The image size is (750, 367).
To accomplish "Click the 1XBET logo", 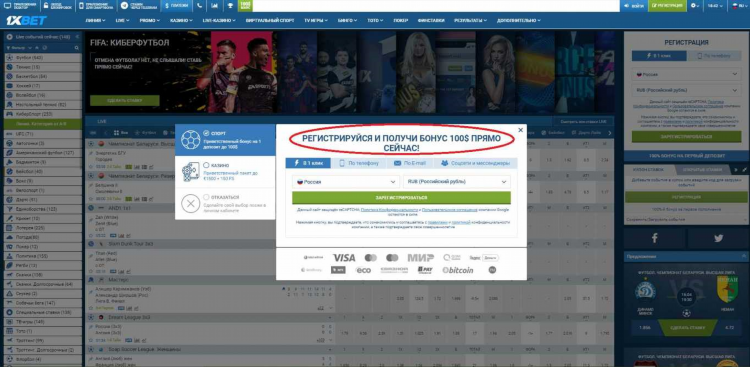I will pyautogui.click(x=26, y=21).
